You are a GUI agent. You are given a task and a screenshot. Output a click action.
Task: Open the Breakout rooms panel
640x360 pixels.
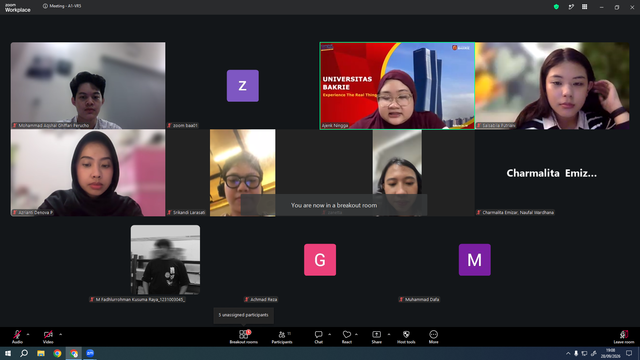pyautogui.click(x=244, y=337)
